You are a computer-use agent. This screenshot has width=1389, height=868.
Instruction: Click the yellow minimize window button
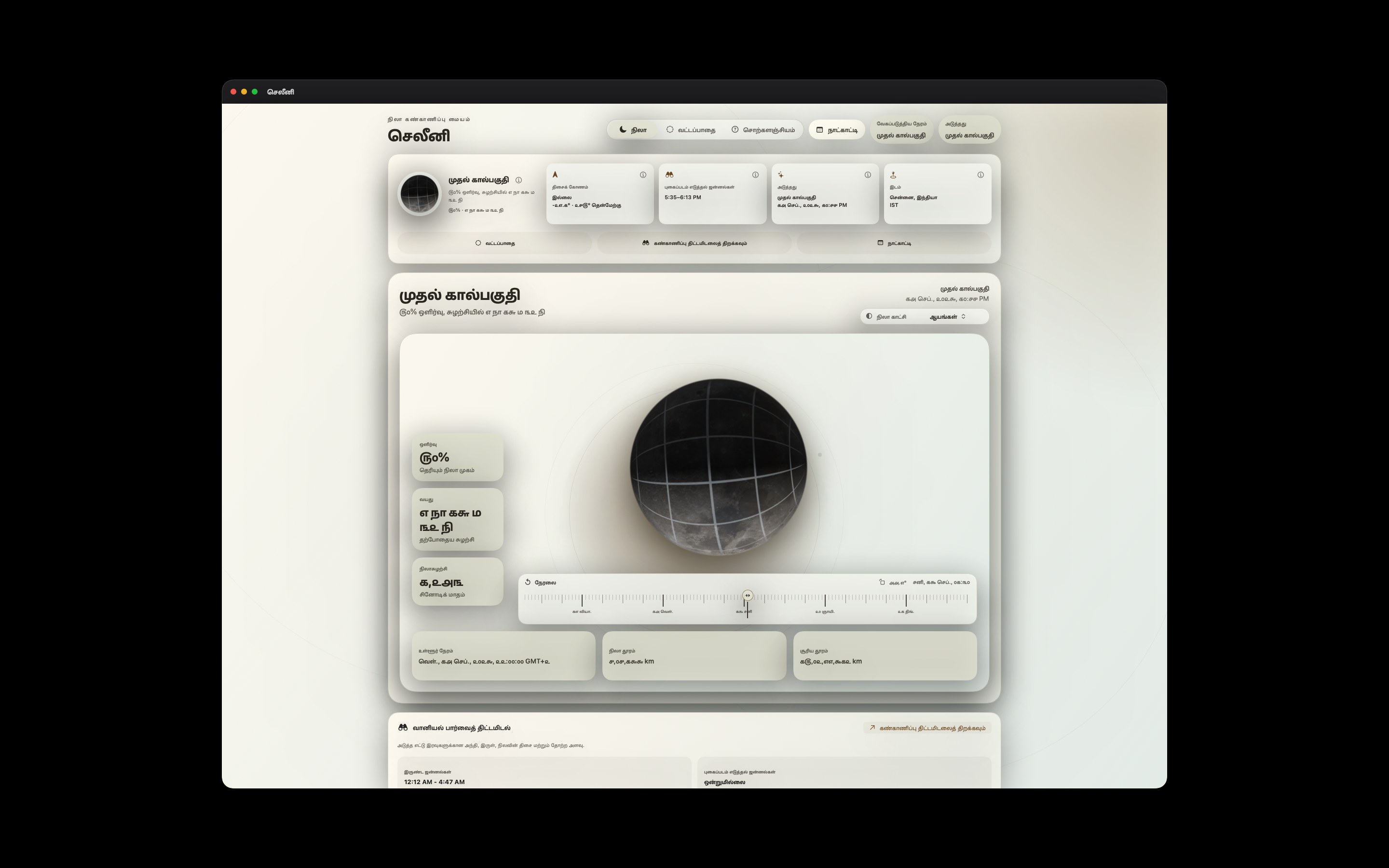244,92
